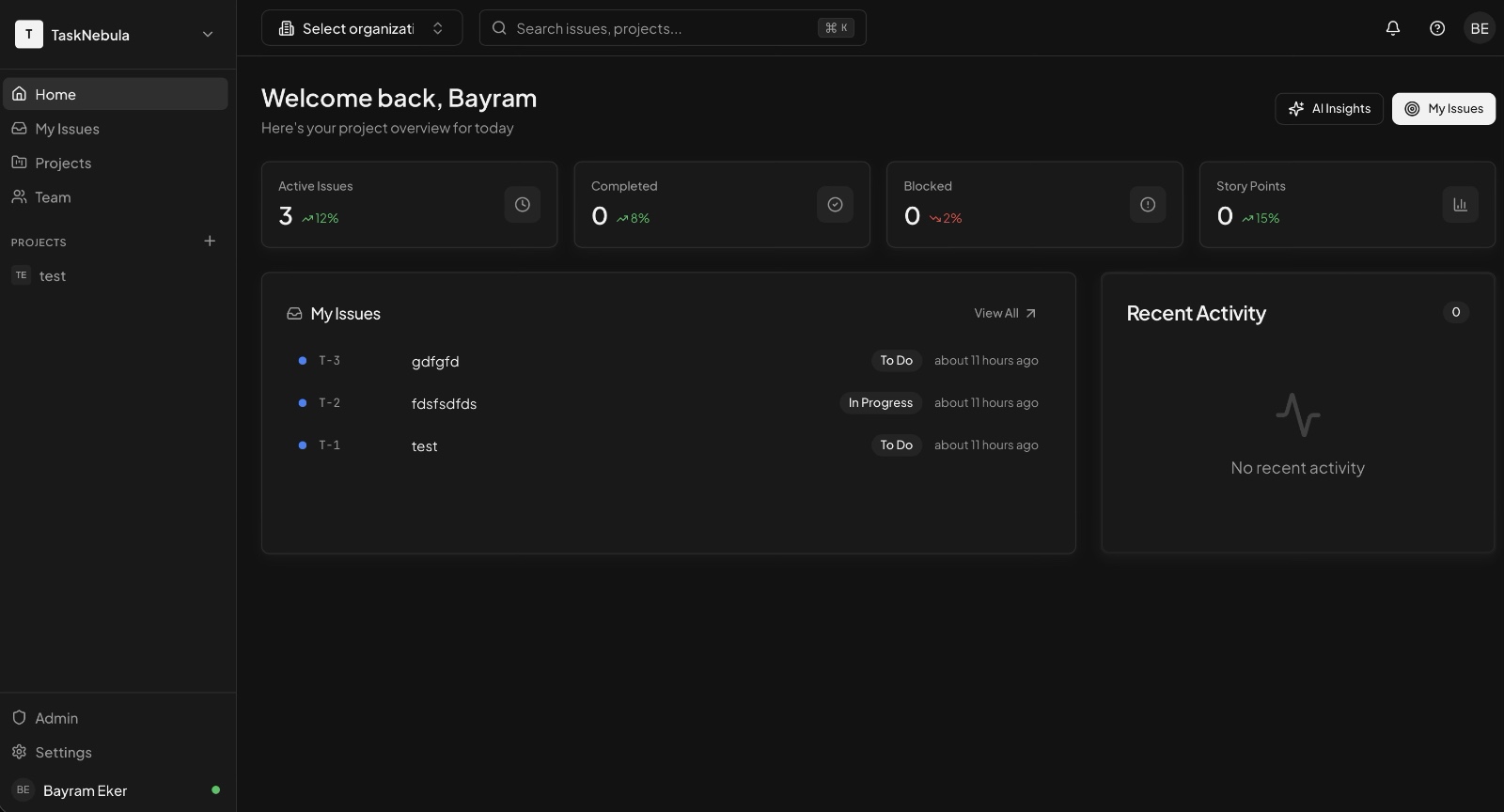Click the My Issues button at top right

pos(1444,109)
